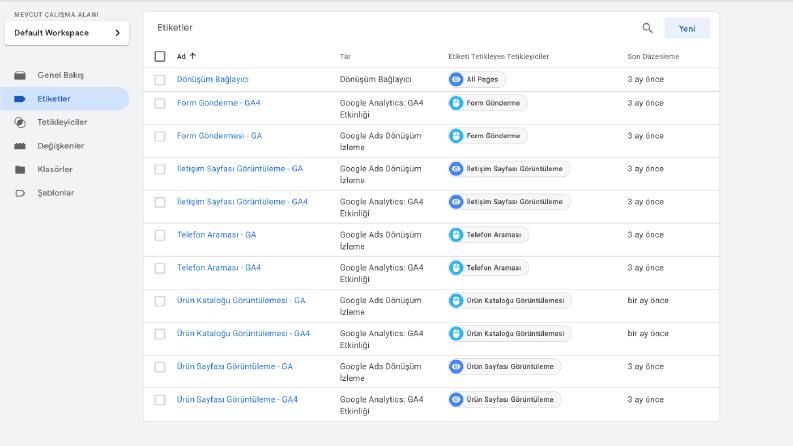Open İletişim Sayfası Görüntüleme - GA4 tag
793x446 pixels.
coord(242,202)
